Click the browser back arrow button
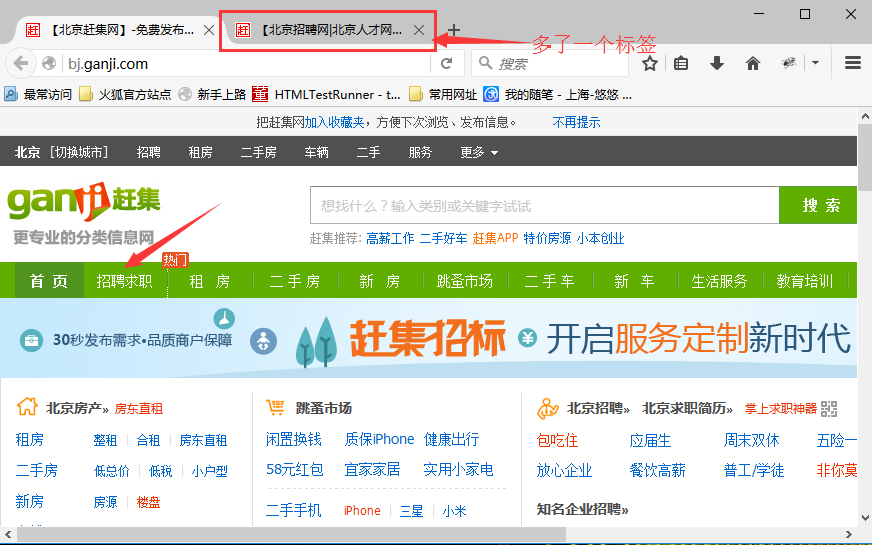The image size is (872, 545). click(x=21, y=63)
